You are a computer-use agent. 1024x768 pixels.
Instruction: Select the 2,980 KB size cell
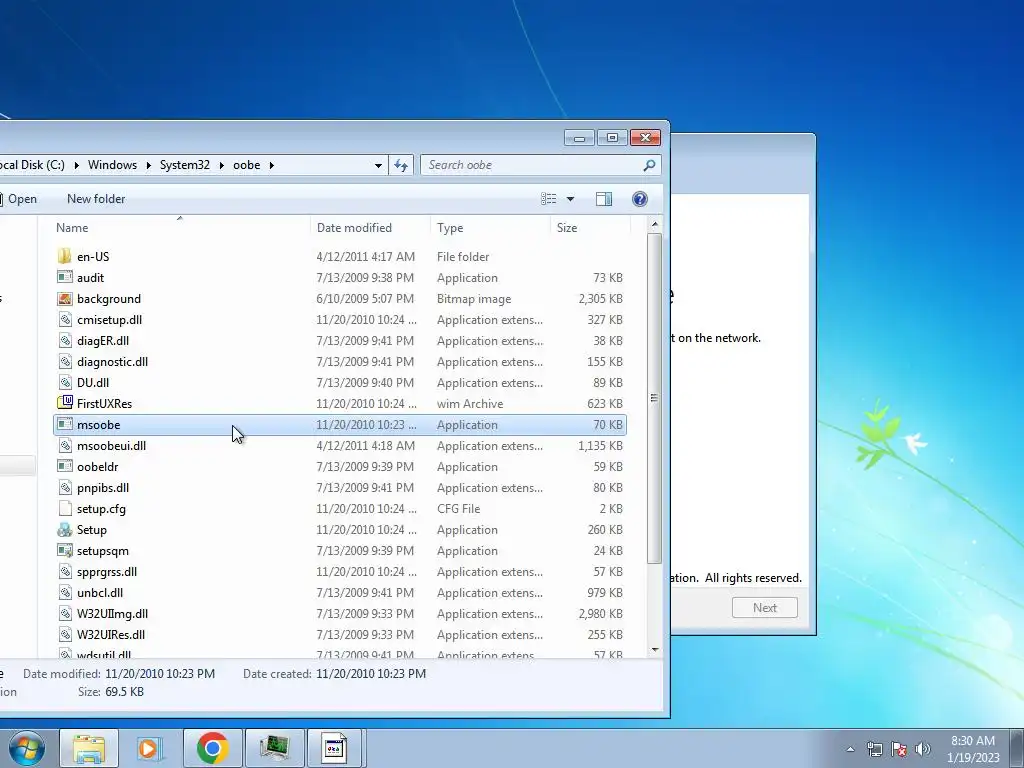(600, 613)
